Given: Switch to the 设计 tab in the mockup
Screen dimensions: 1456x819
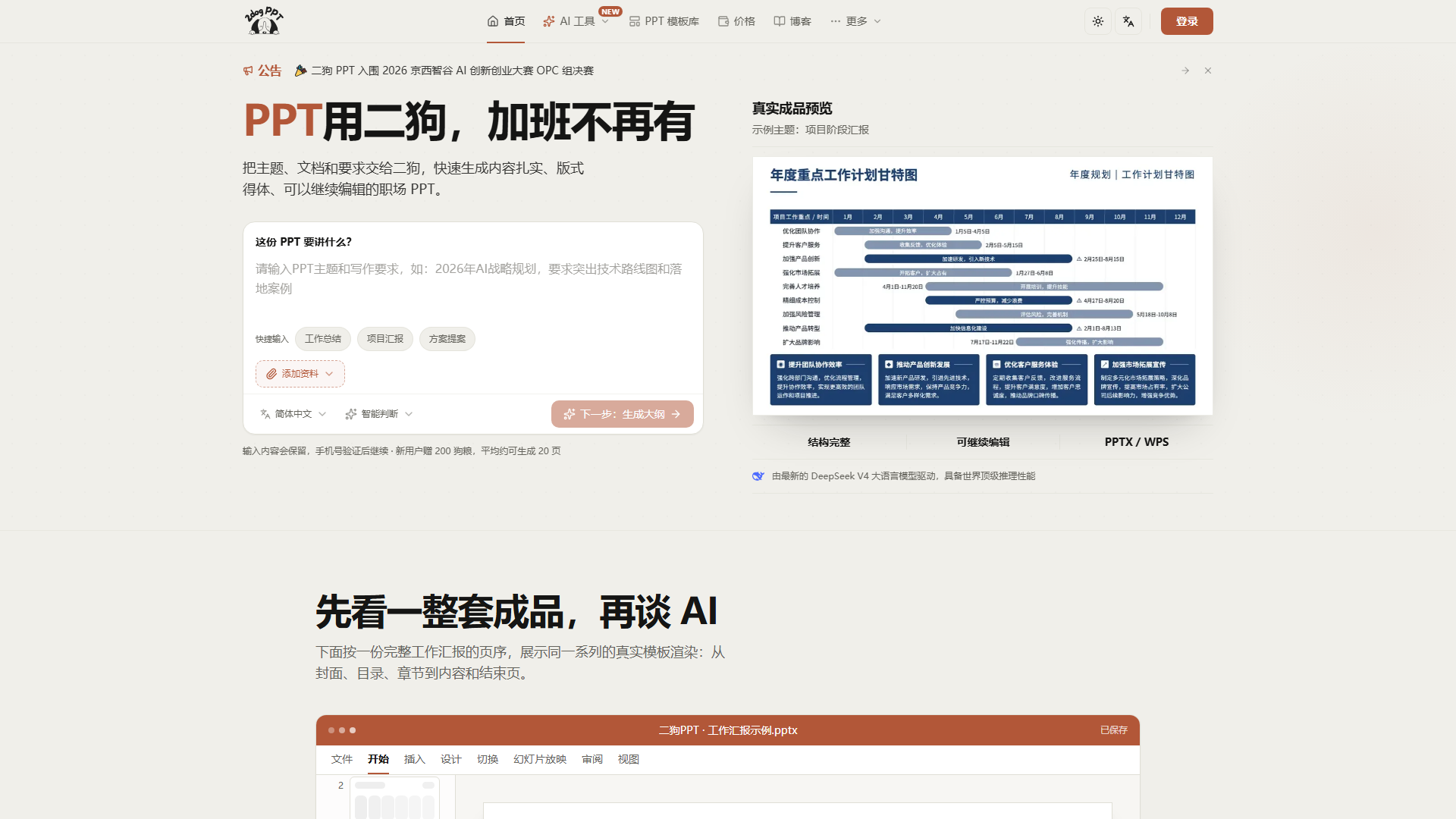Looking at the screenshot, I should tap(451, 759).
